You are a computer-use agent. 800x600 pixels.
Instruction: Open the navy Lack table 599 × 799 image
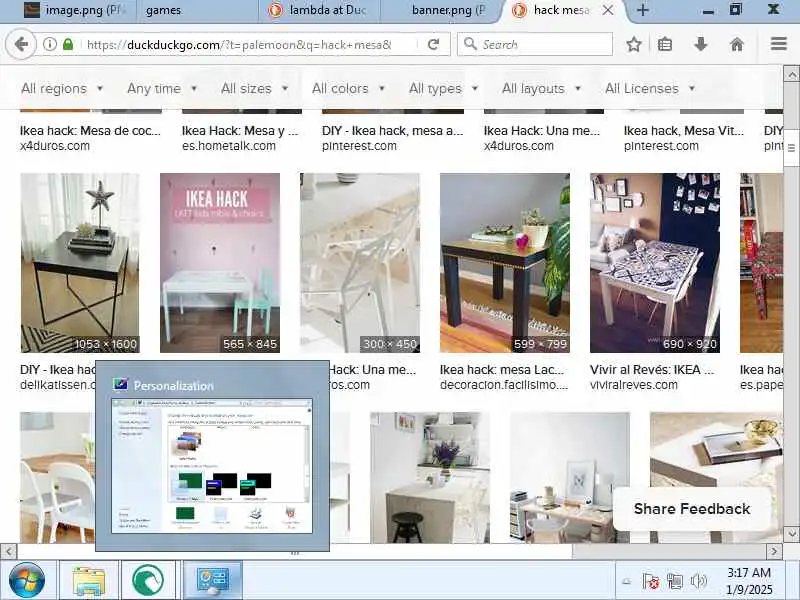(505, 263)
